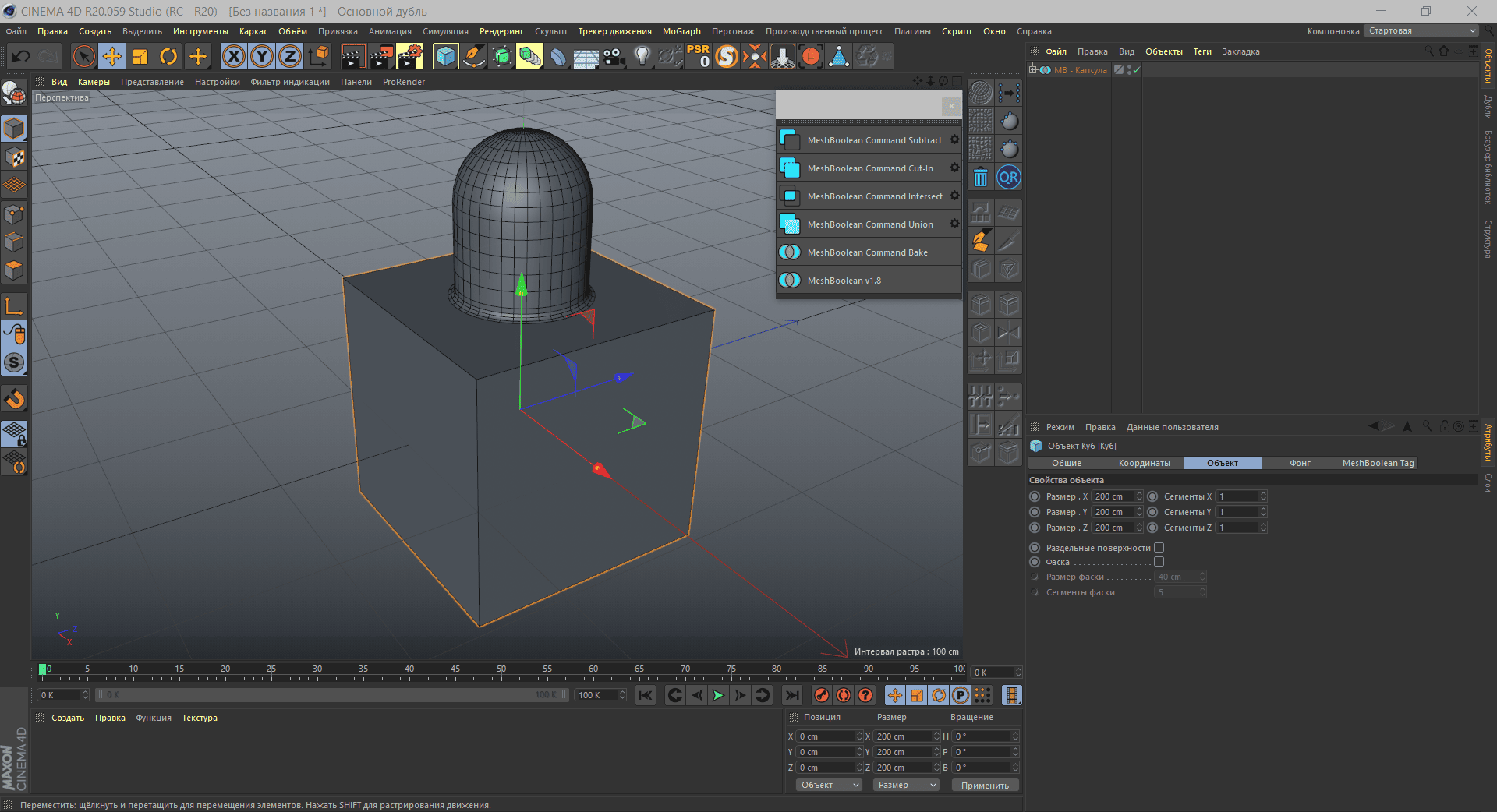
Task: Open Объект coordinate mode dropdown
Action: tap(829, 785)
